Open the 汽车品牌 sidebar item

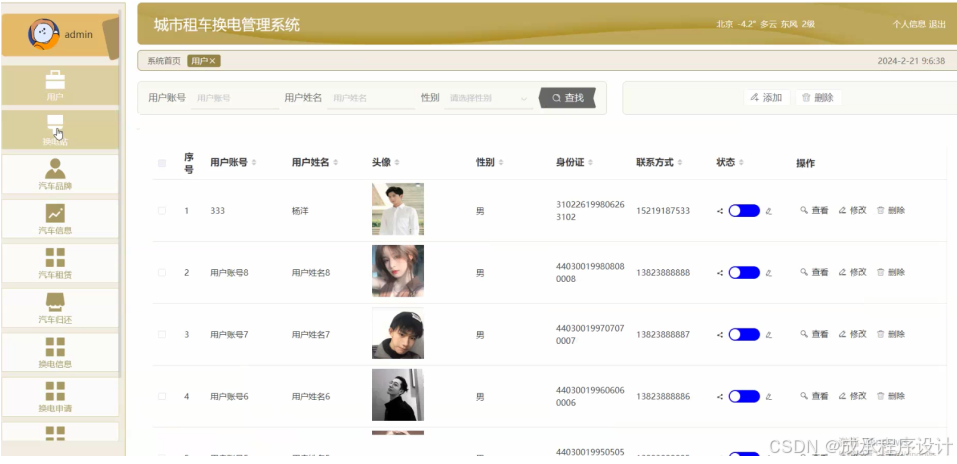(59, 174)
